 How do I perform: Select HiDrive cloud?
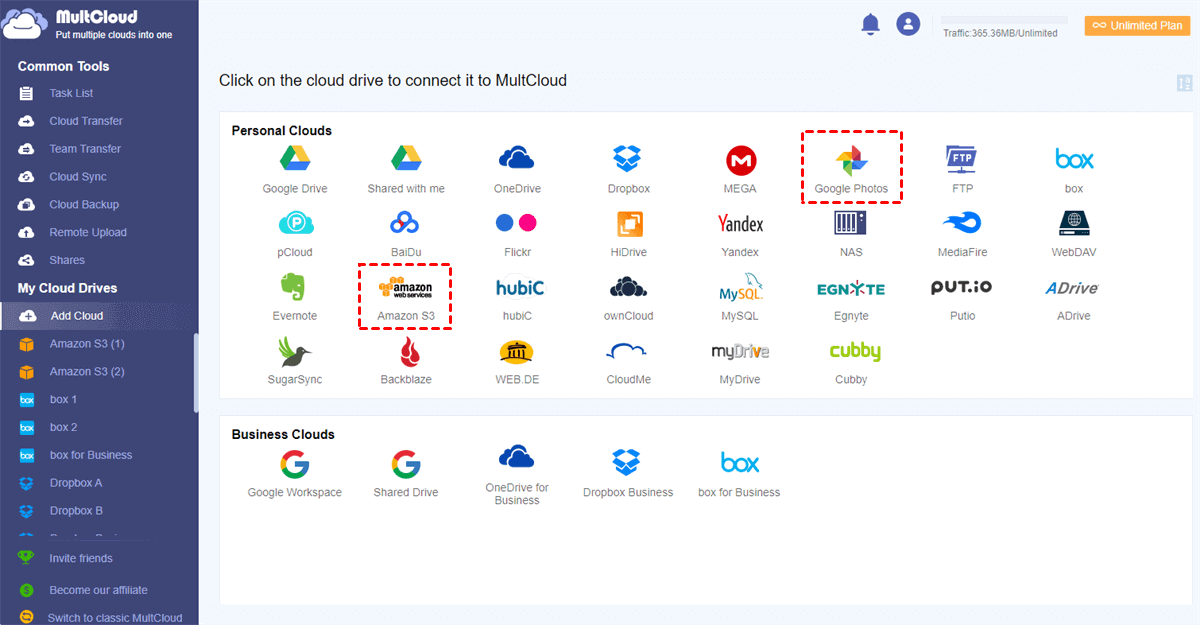(628, 232)
